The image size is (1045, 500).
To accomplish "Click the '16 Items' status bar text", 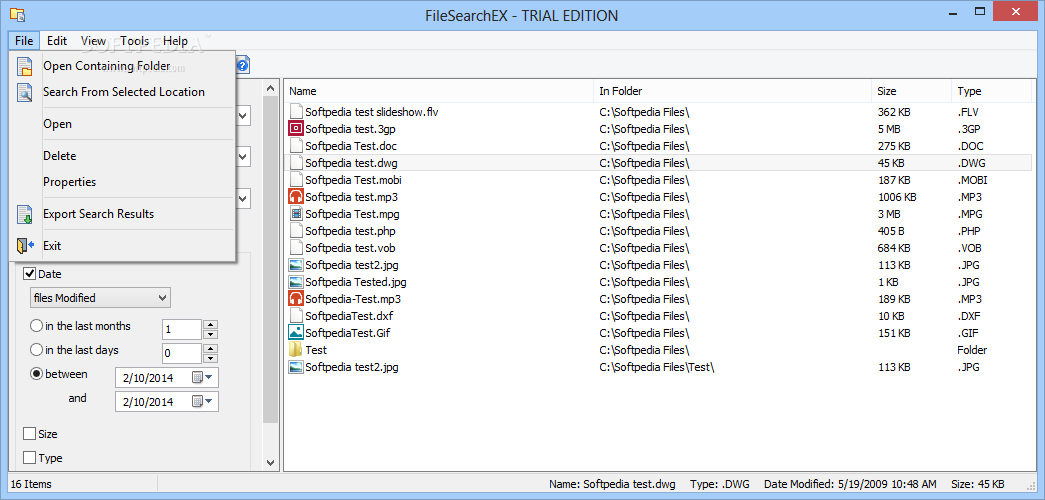I will tap(31, 484).
